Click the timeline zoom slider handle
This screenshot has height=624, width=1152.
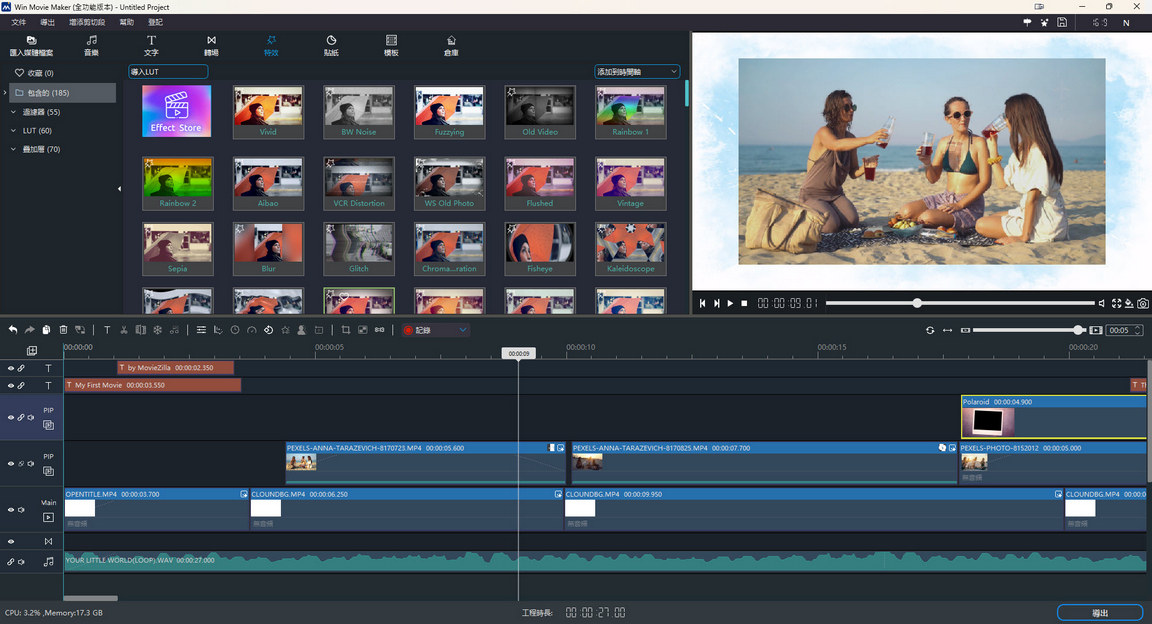[x=1078, y=330]
